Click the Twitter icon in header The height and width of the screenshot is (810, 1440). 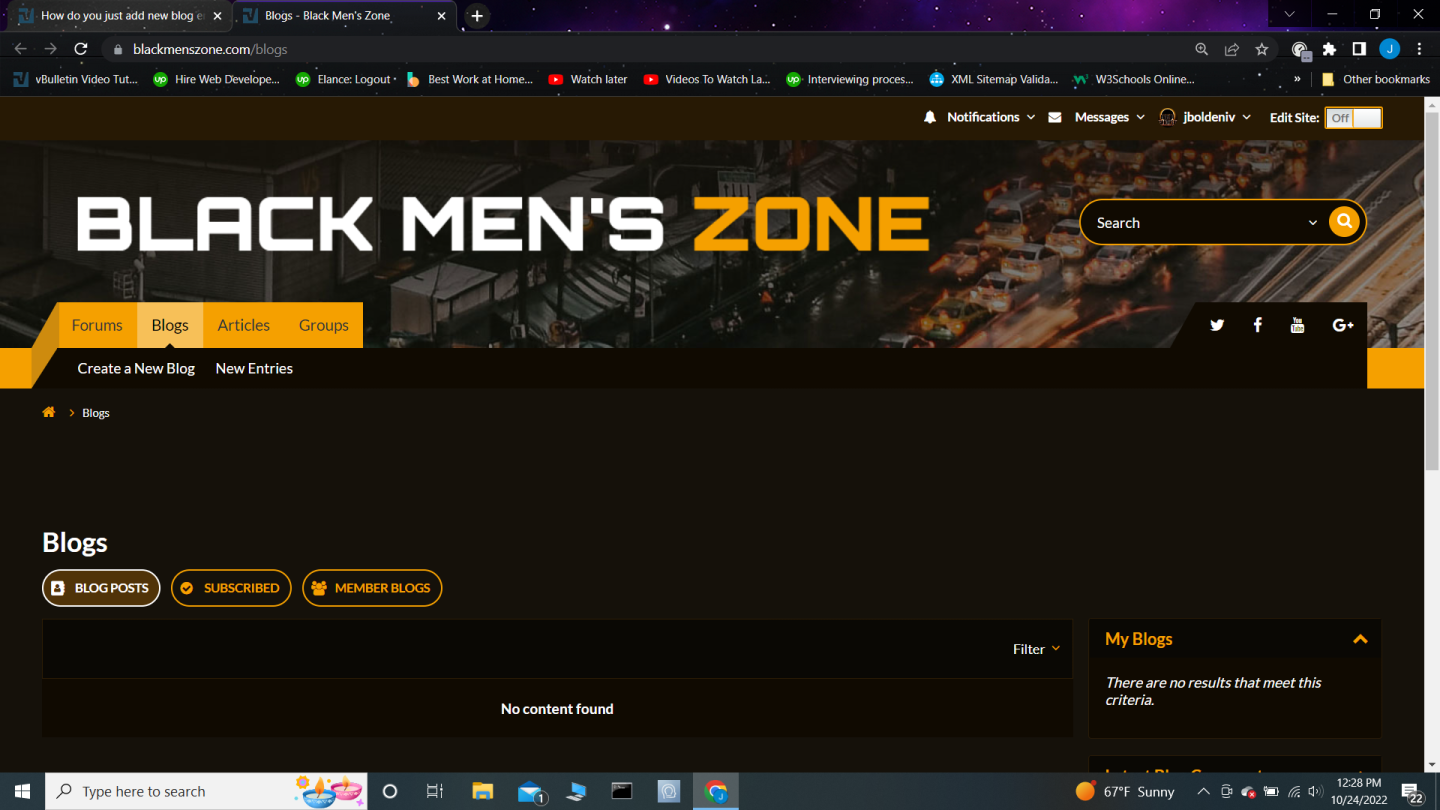click(1217, 325)
